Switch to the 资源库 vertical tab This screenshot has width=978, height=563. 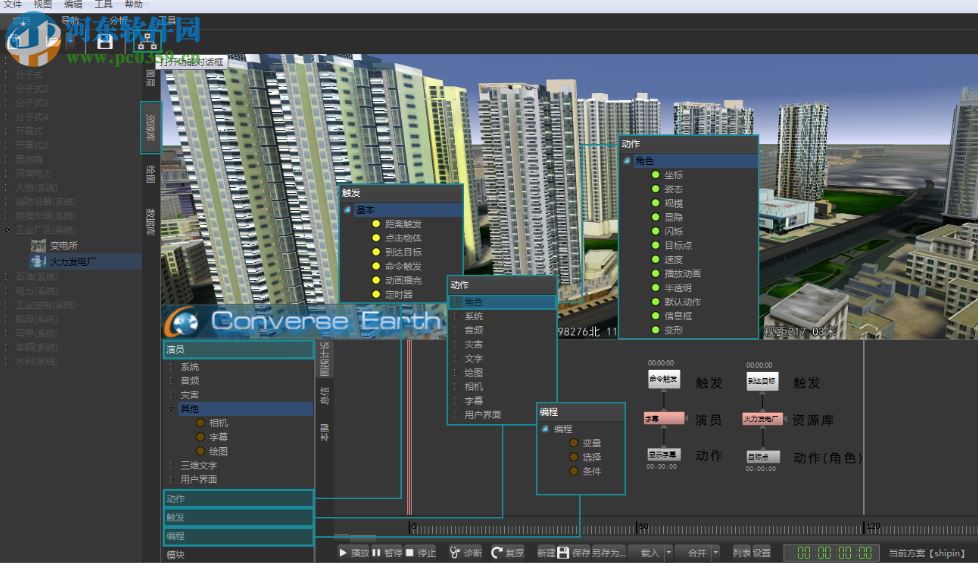(x=150, y=126)
